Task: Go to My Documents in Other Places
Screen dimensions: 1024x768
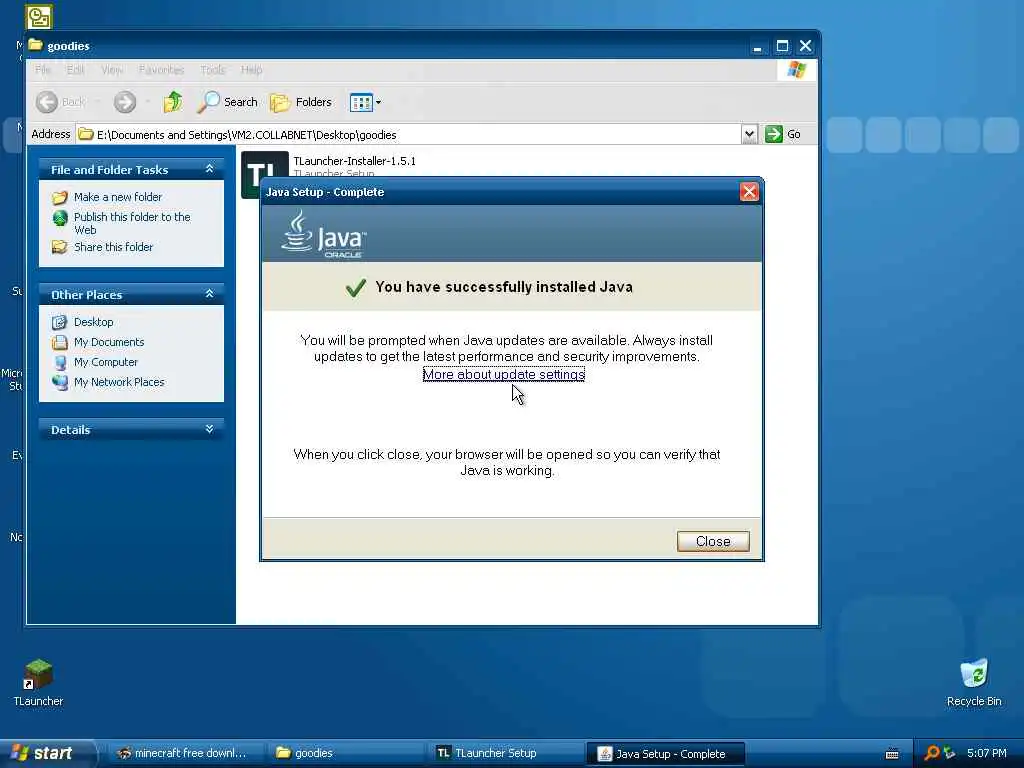Action: pos(109,342)
